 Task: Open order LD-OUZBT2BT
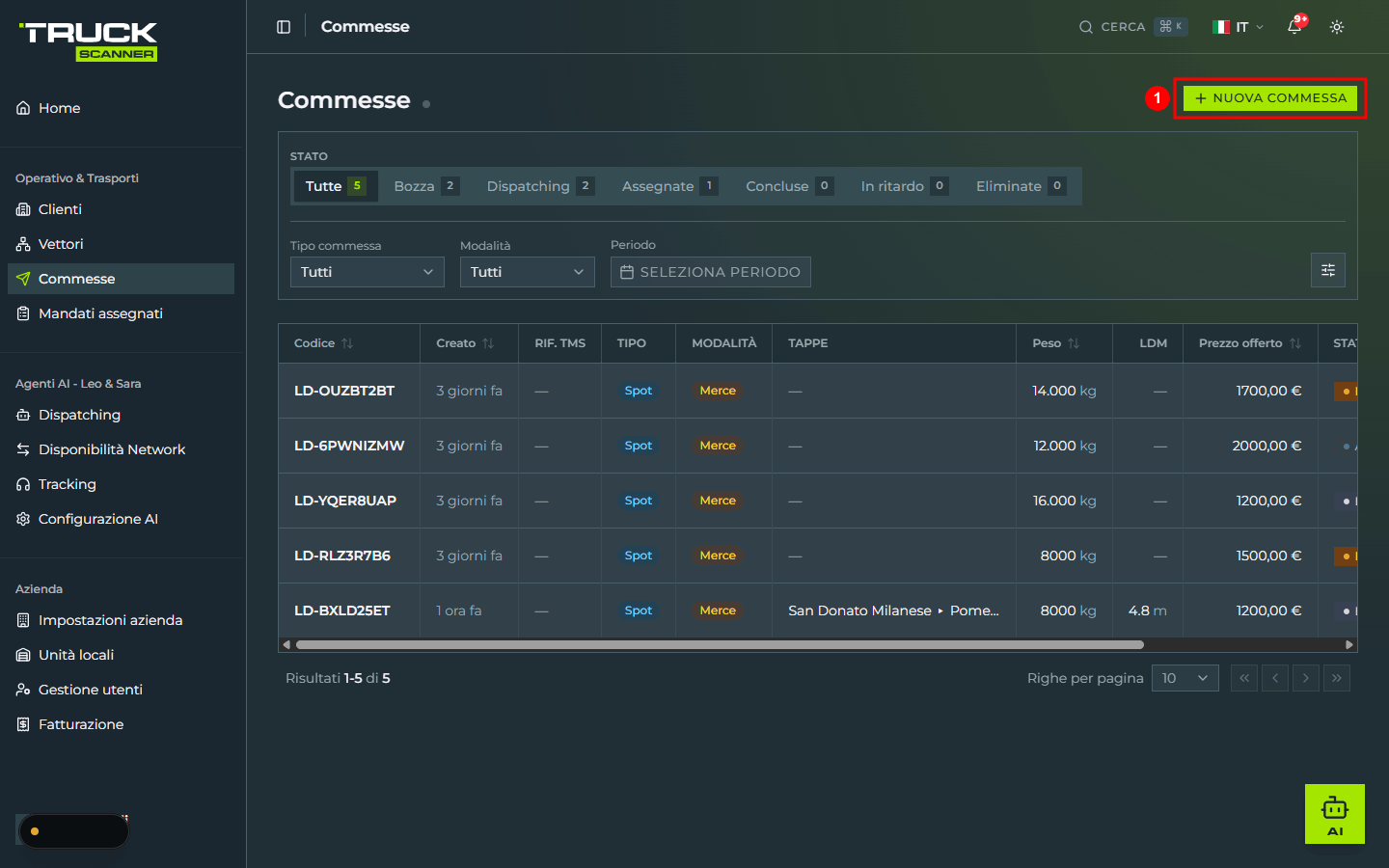click(x=344, y=391)
